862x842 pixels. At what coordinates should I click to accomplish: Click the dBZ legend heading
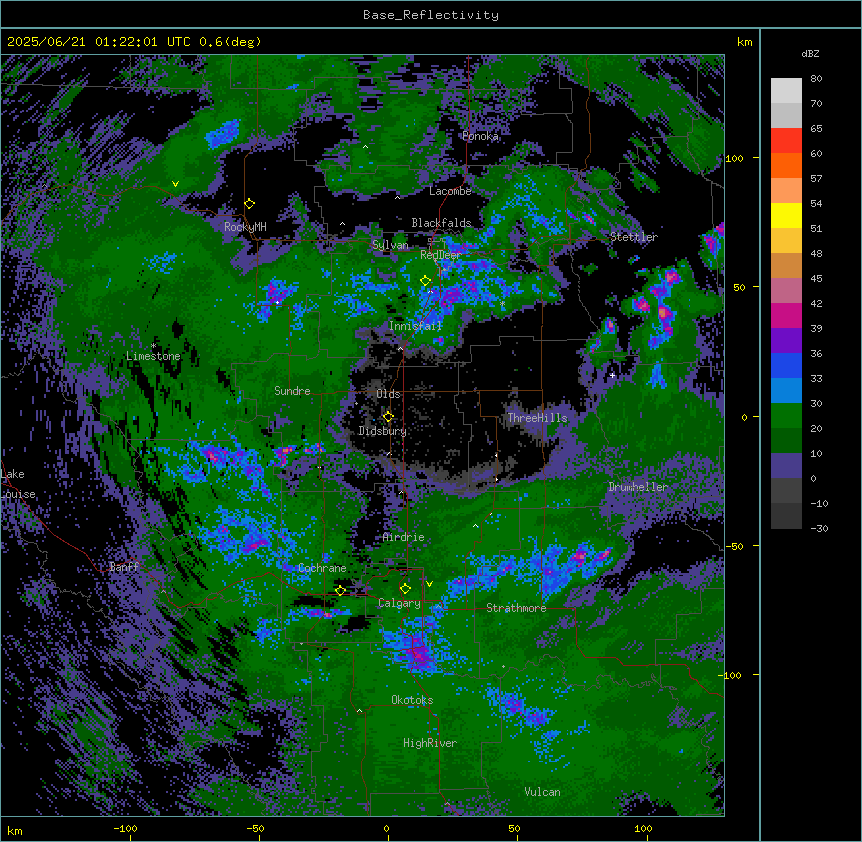click(x=810, y=53)
